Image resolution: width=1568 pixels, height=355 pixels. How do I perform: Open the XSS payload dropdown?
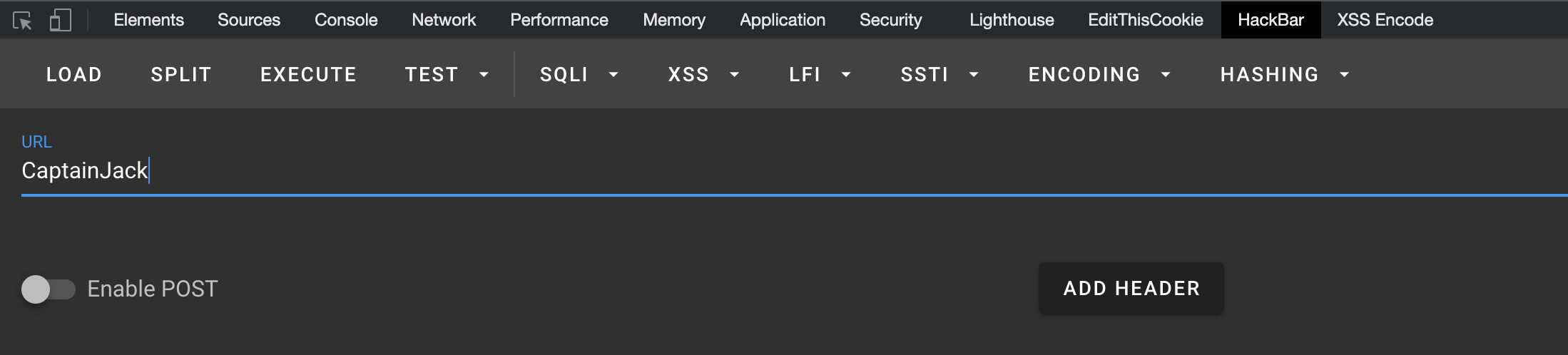pyautogui.click(x=703, y=75)
